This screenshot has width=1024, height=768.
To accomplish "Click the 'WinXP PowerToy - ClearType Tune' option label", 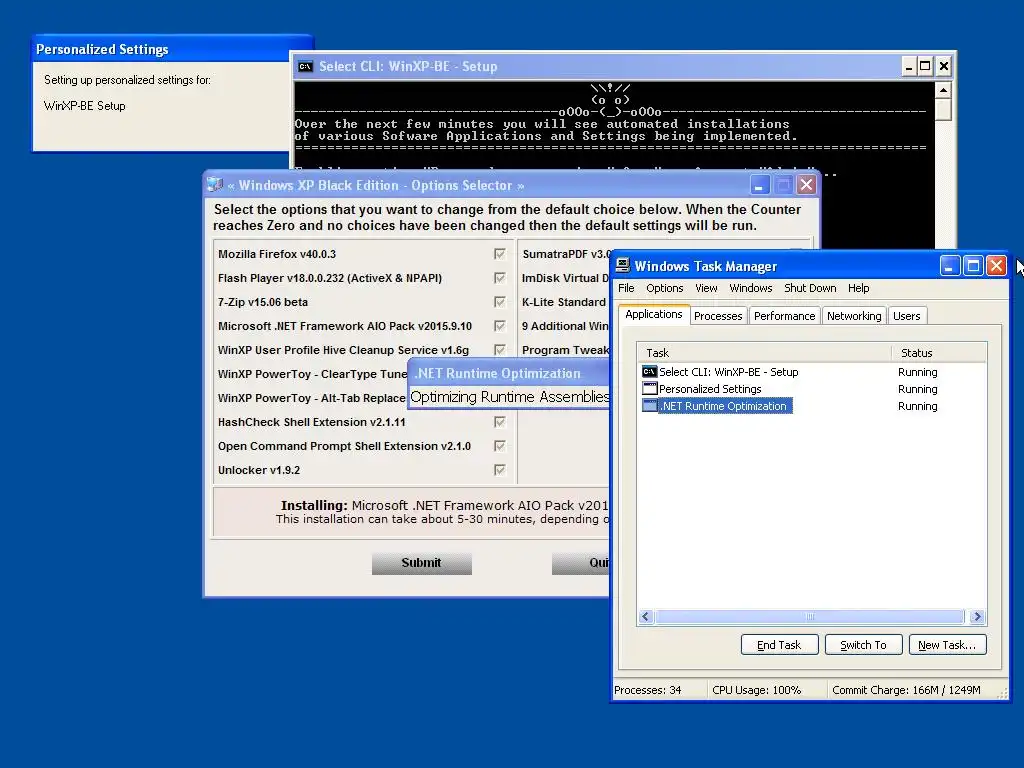I will pyautogui.click(x=312, y=374).
